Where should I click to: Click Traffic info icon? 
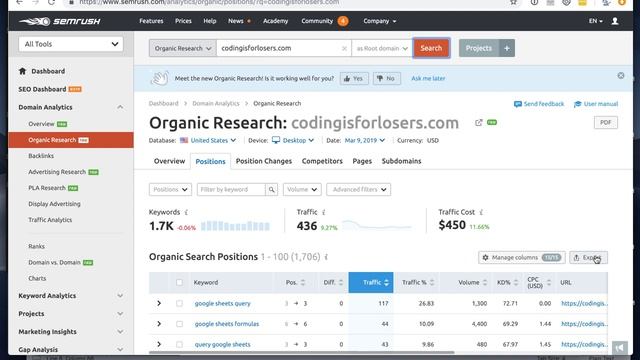coord(324,212)
